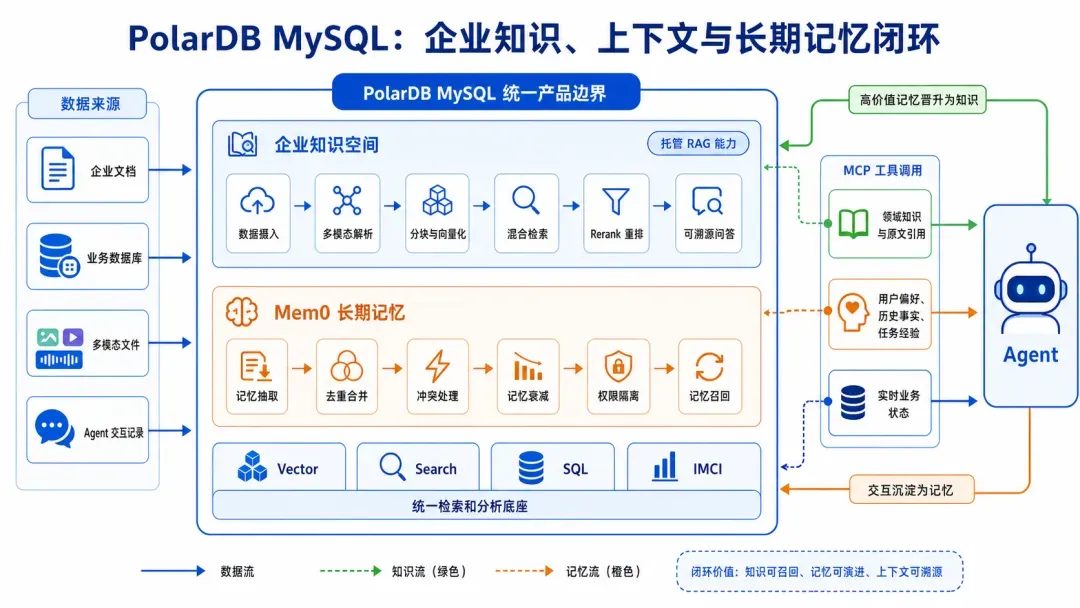This screenshot has width=1080, height=608.
Task: Click the Agent 交互记录 chat bubble icon
Action: click(x=54, y=429)
